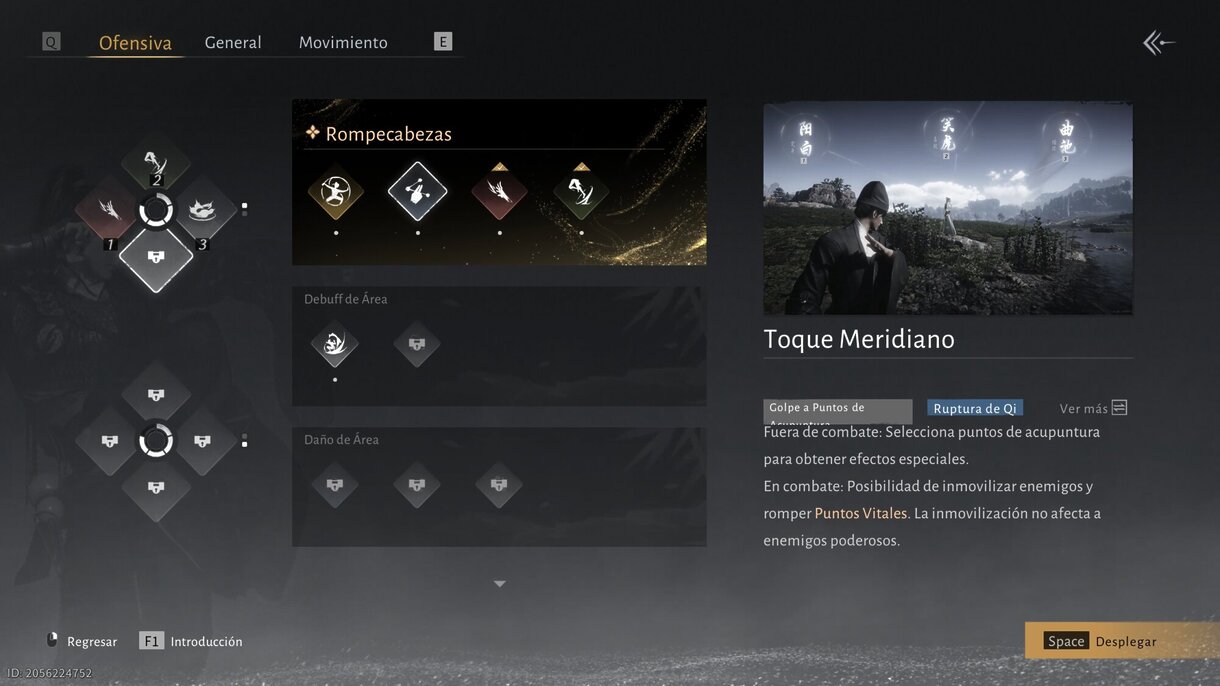
Task: Choose the red wing skill in Rompecabezas
Action: [499, 190]
